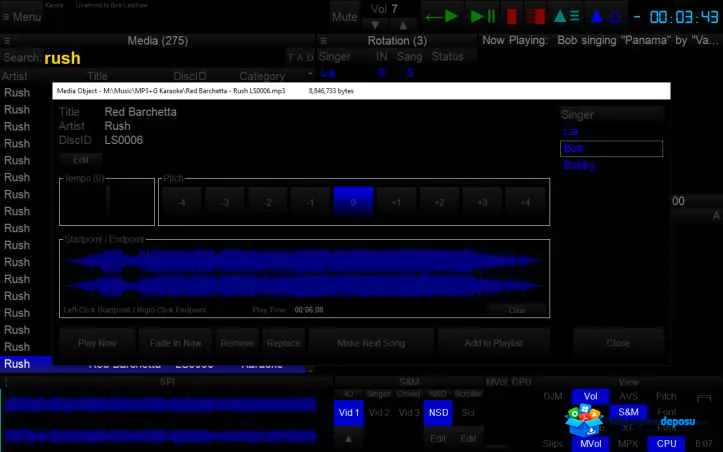The width and height of the screenshot is (723, 452).
Task: Toggle the DJM view button
Action: click(553, 396)
